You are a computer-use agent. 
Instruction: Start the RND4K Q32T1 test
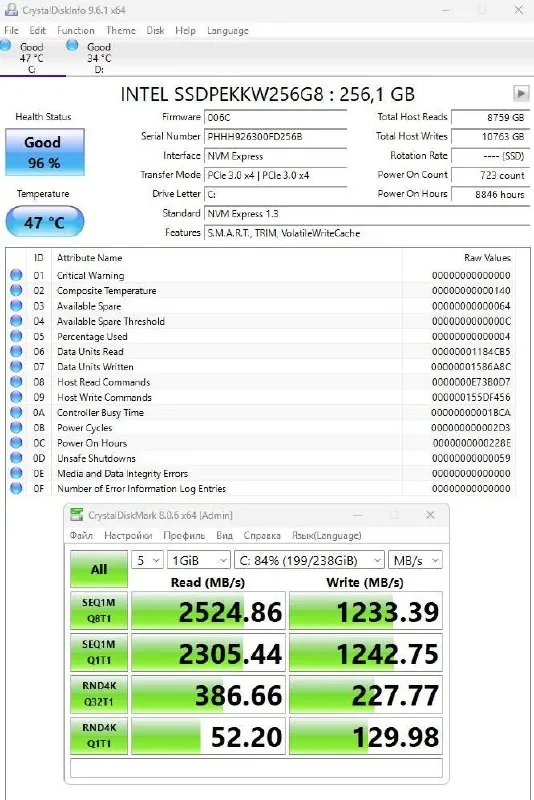click(x=99, y=694)
